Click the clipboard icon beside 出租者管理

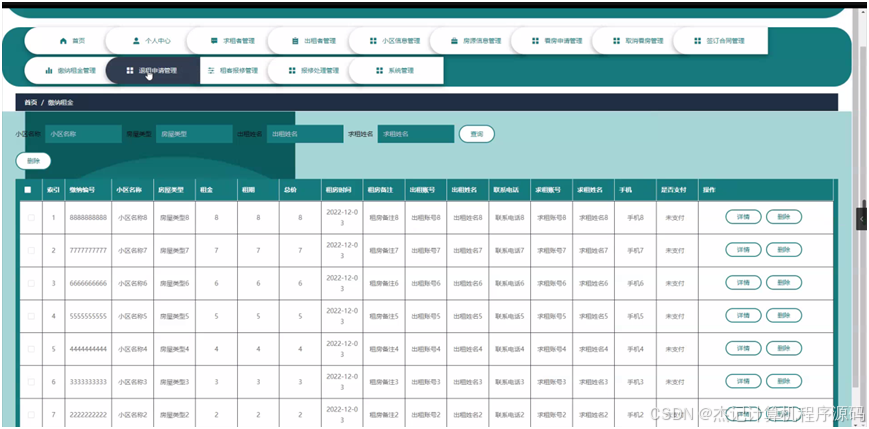(x=295, y=41)
